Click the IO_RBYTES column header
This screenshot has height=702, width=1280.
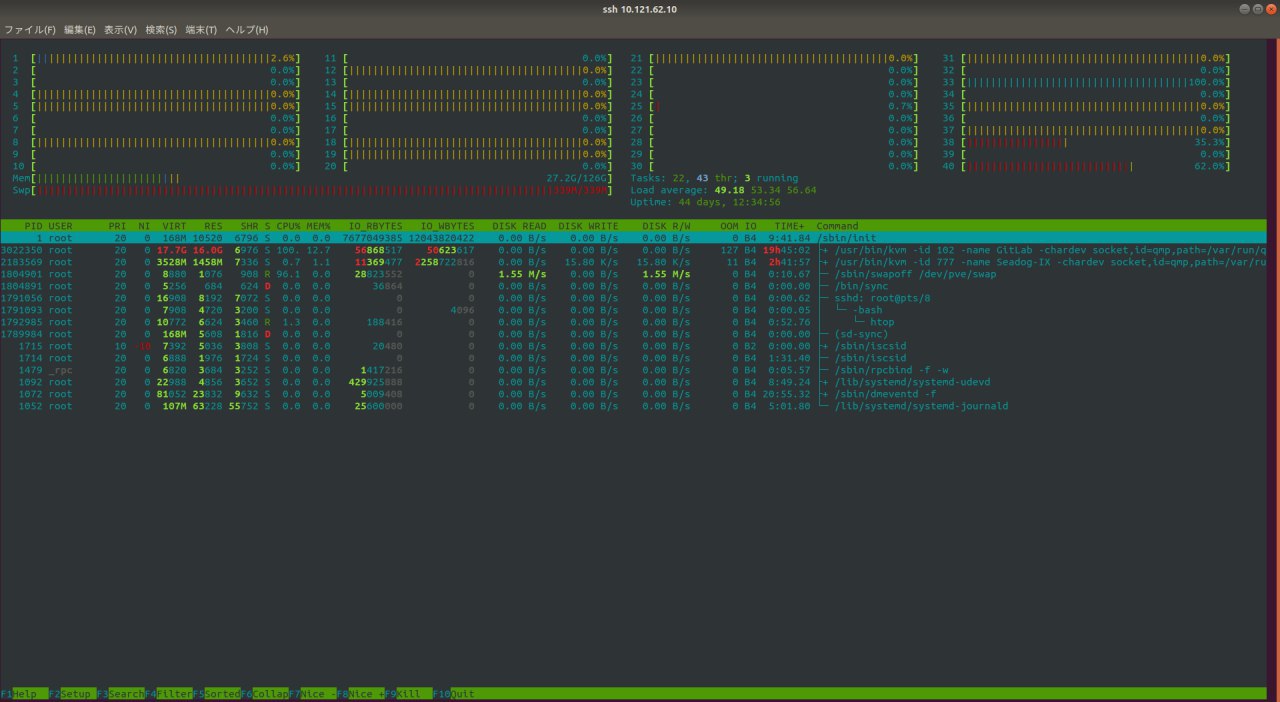(x=376, y=226)
